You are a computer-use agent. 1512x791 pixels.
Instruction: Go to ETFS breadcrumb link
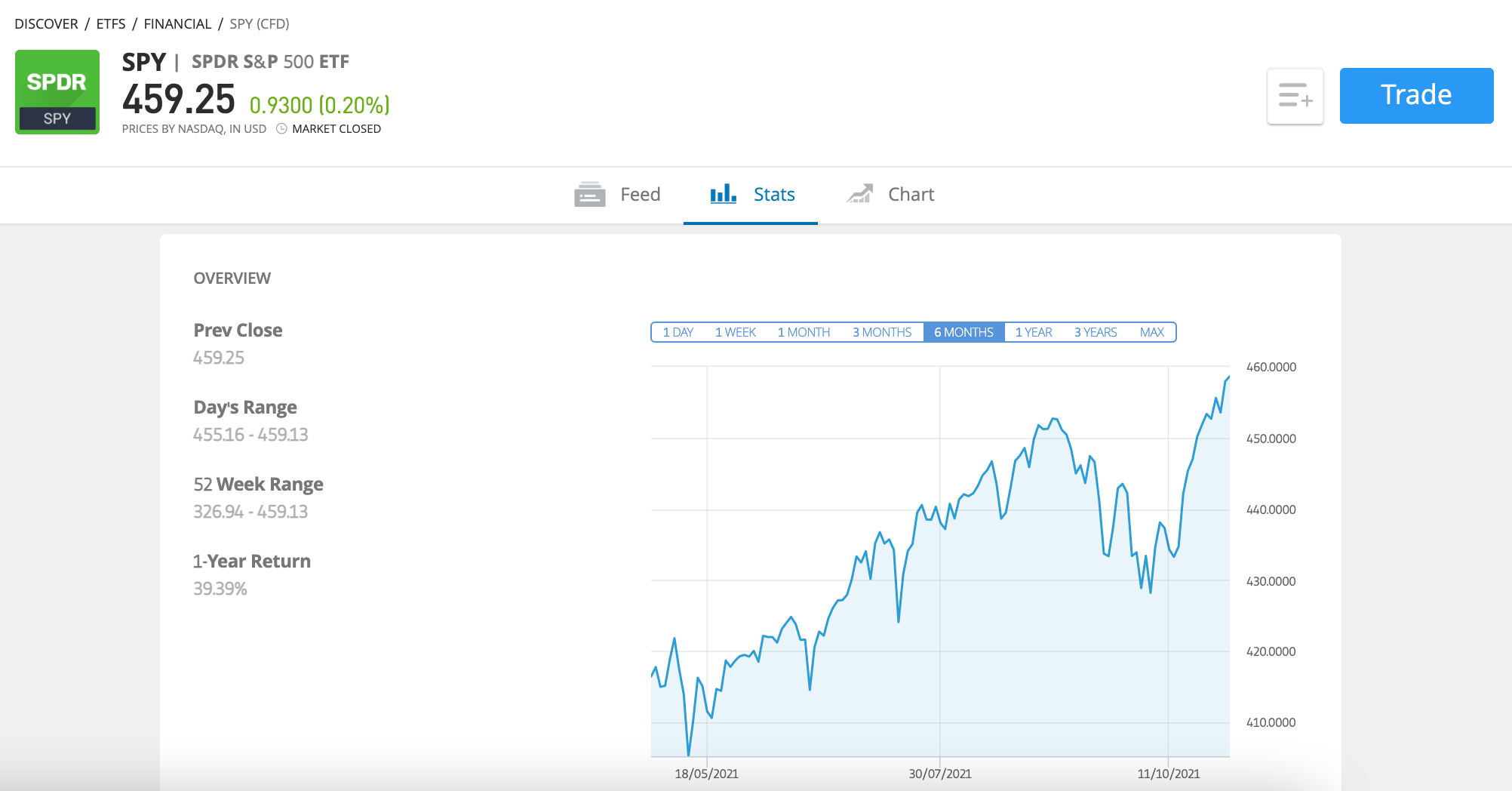(111, 24)
